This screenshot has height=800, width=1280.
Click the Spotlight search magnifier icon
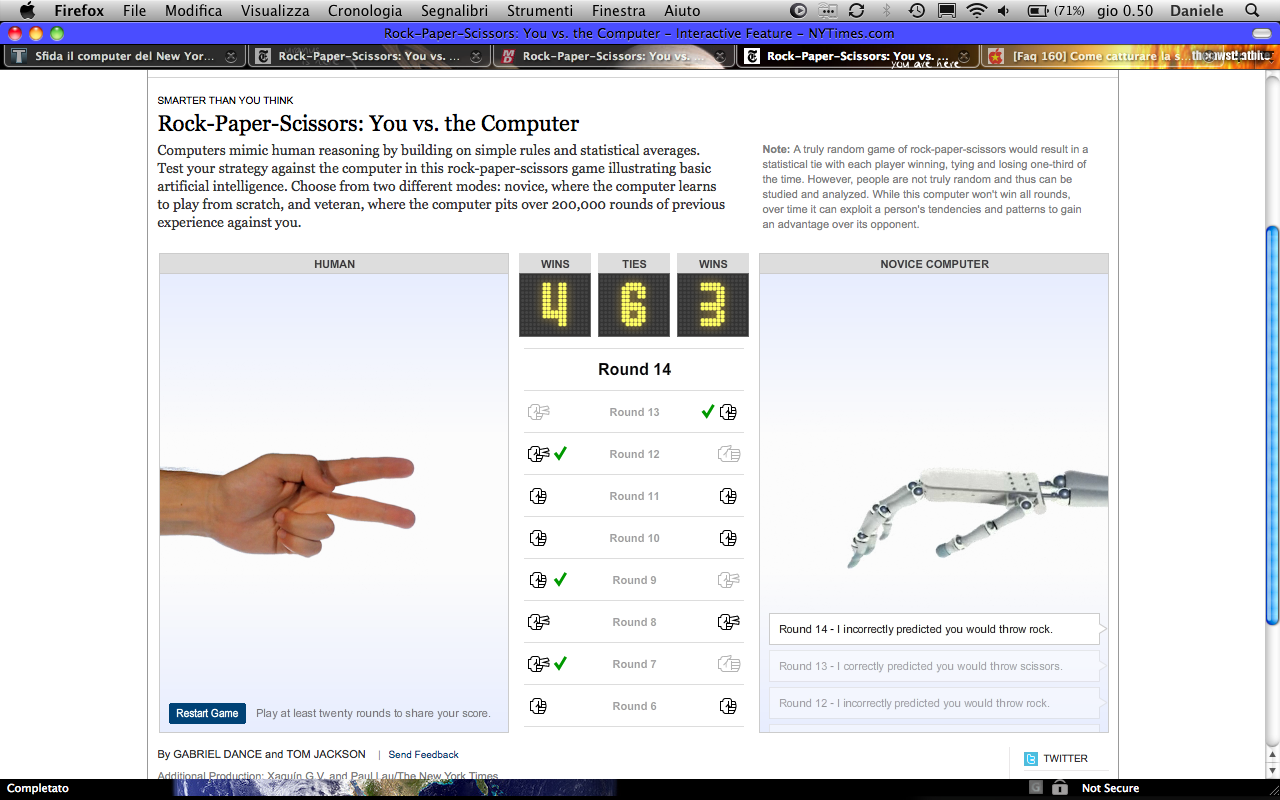(1251, 11)
